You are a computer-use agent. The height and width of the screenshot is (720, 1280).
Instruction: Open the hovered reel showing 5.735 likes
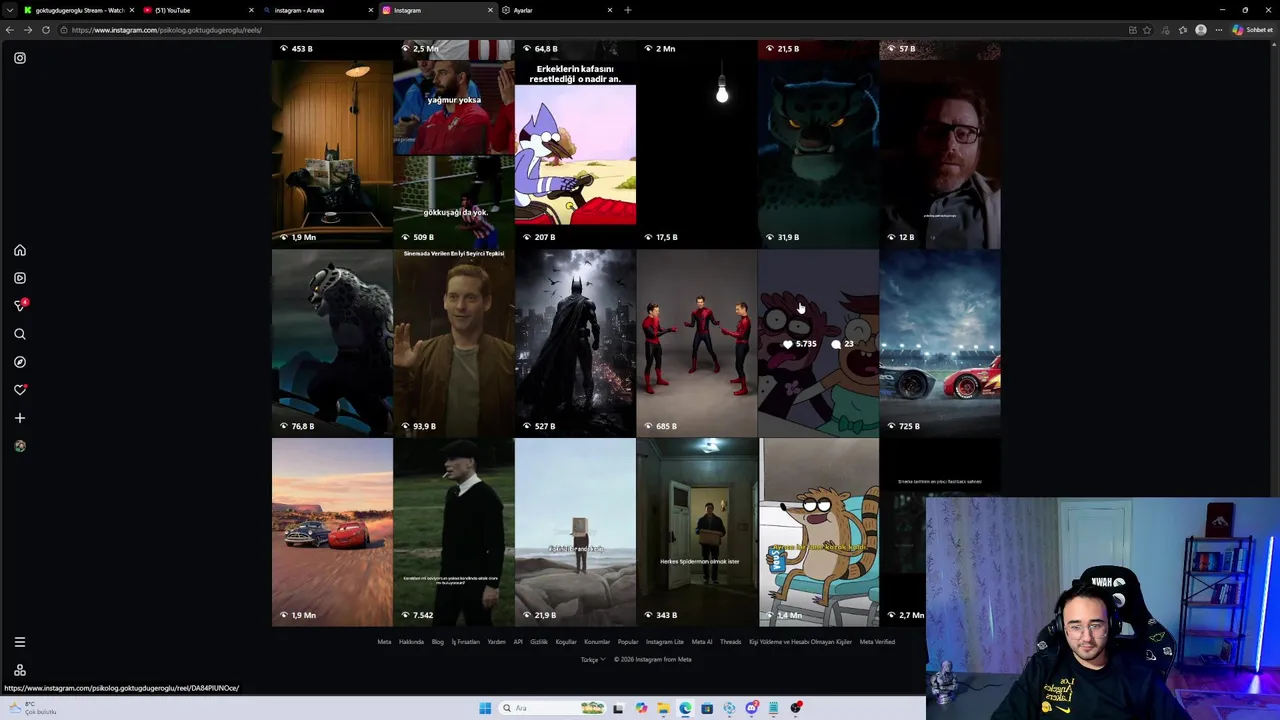818,343
